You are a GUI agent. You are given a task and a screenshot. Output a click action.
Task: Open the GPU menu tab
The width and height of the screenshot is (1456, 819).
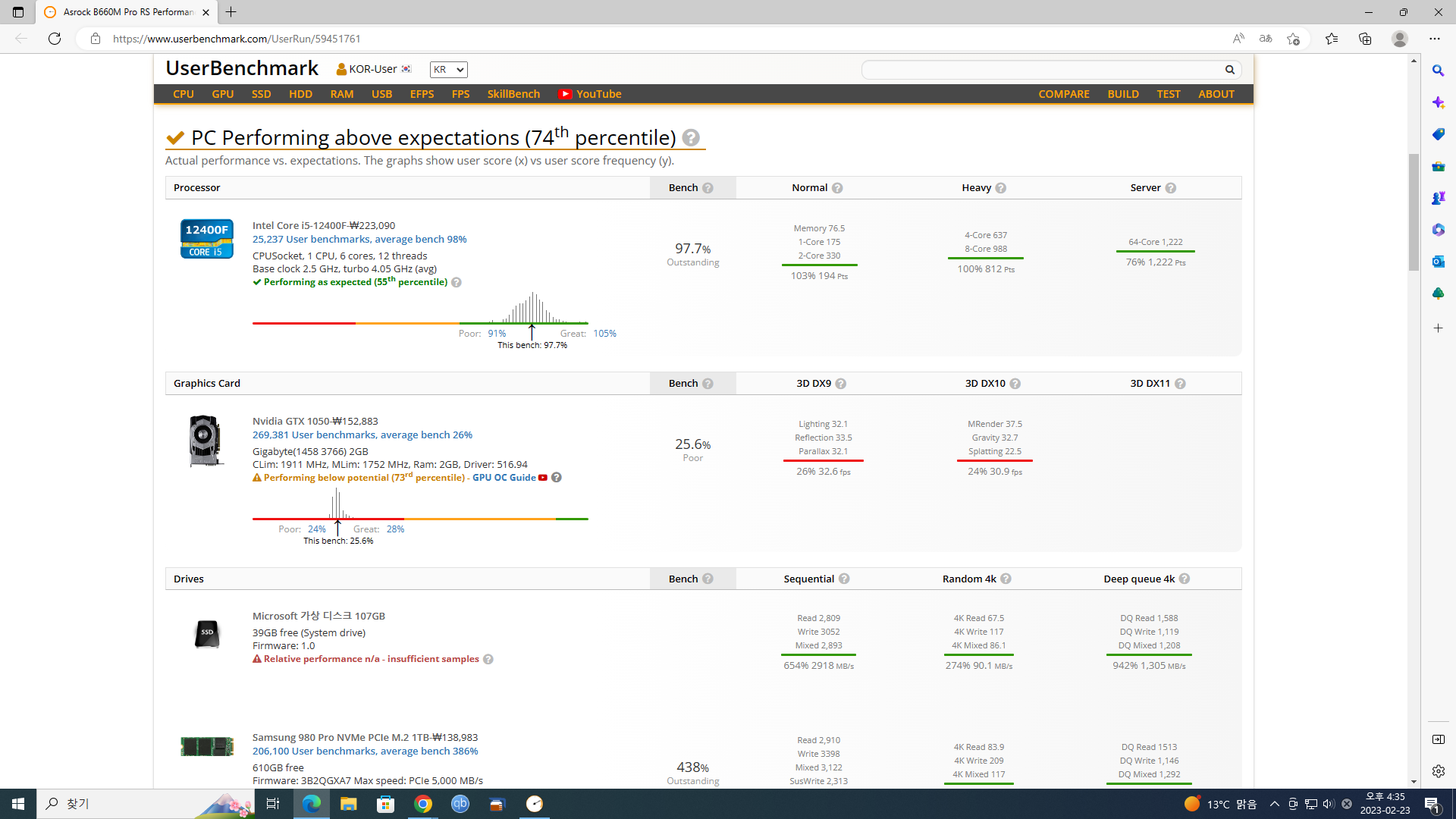point(222,94)
